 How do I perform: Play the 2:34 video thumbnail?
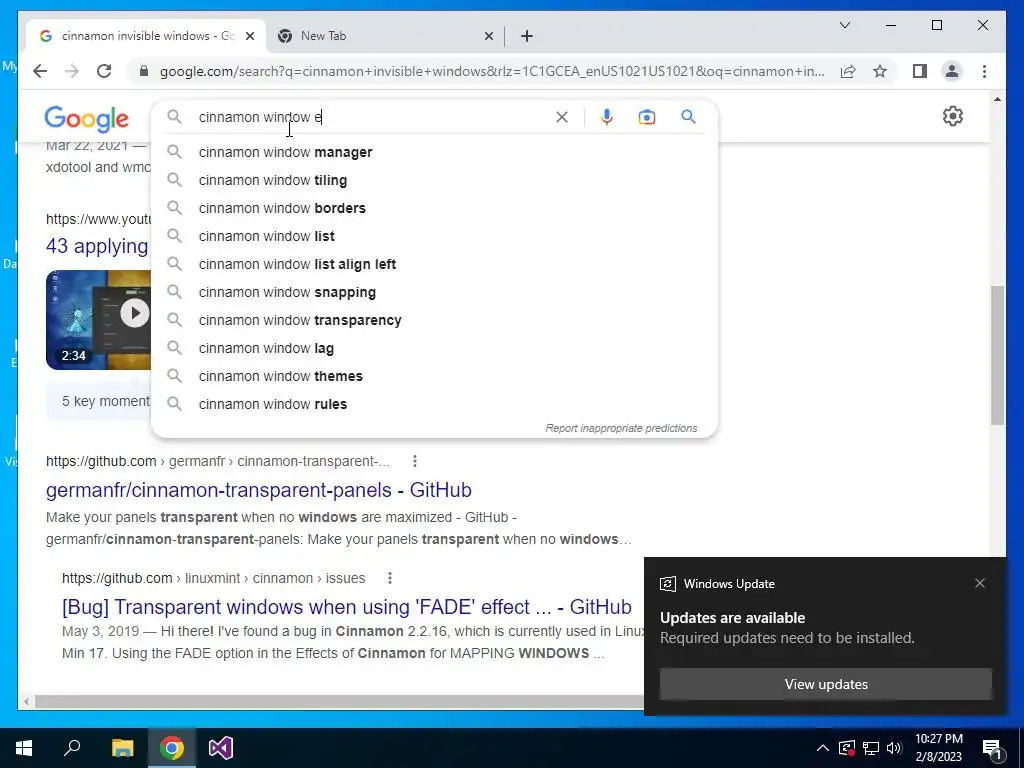(98, 320)
